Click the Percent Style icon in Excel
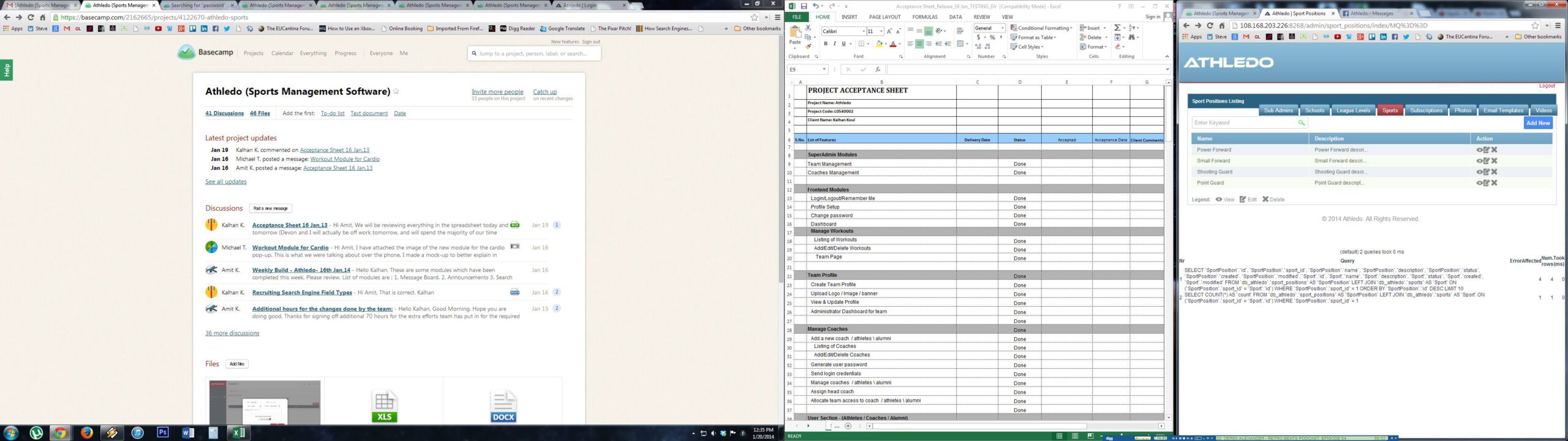This screenshot has width=1568, height=441. (992, 37)
